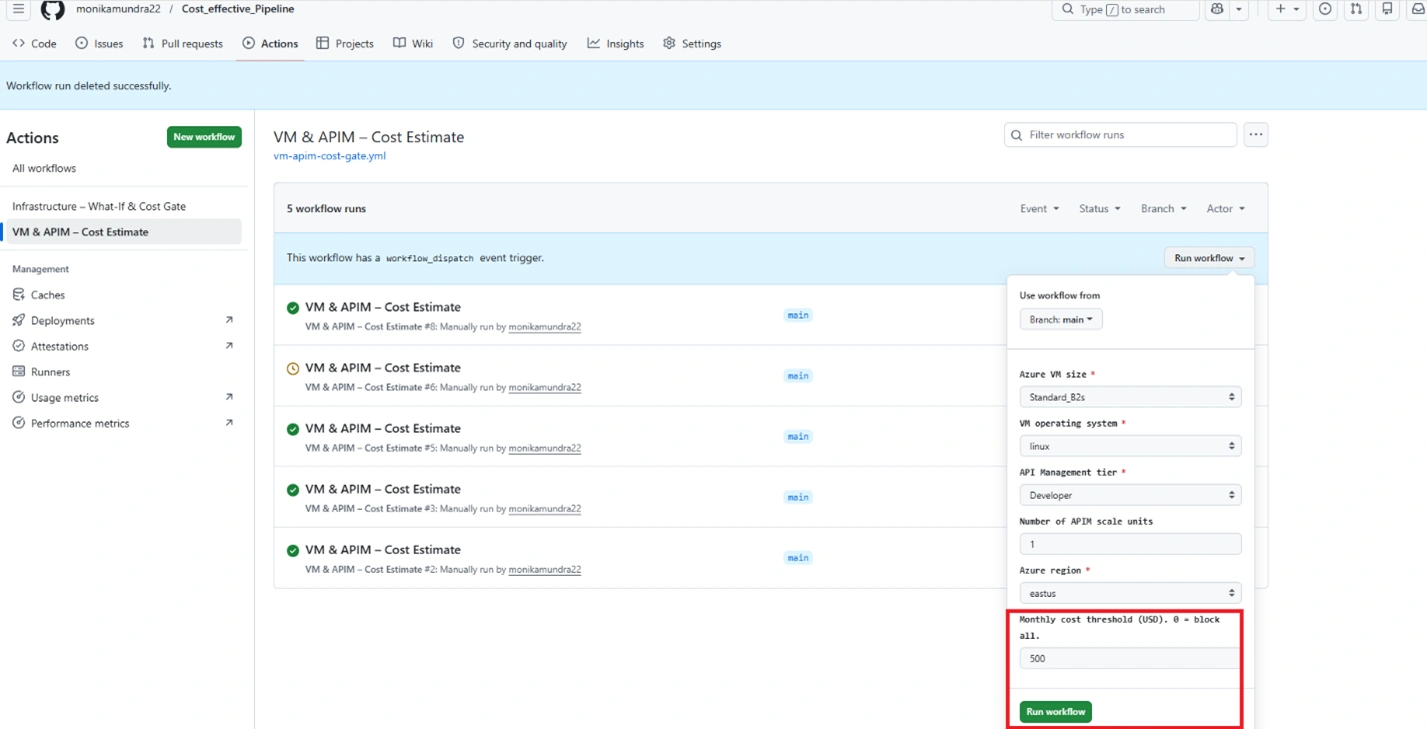Expand the Copilot dropdown arrow
The height and width of the screenshot is (729, 1427).
(x=1239, y=9)
